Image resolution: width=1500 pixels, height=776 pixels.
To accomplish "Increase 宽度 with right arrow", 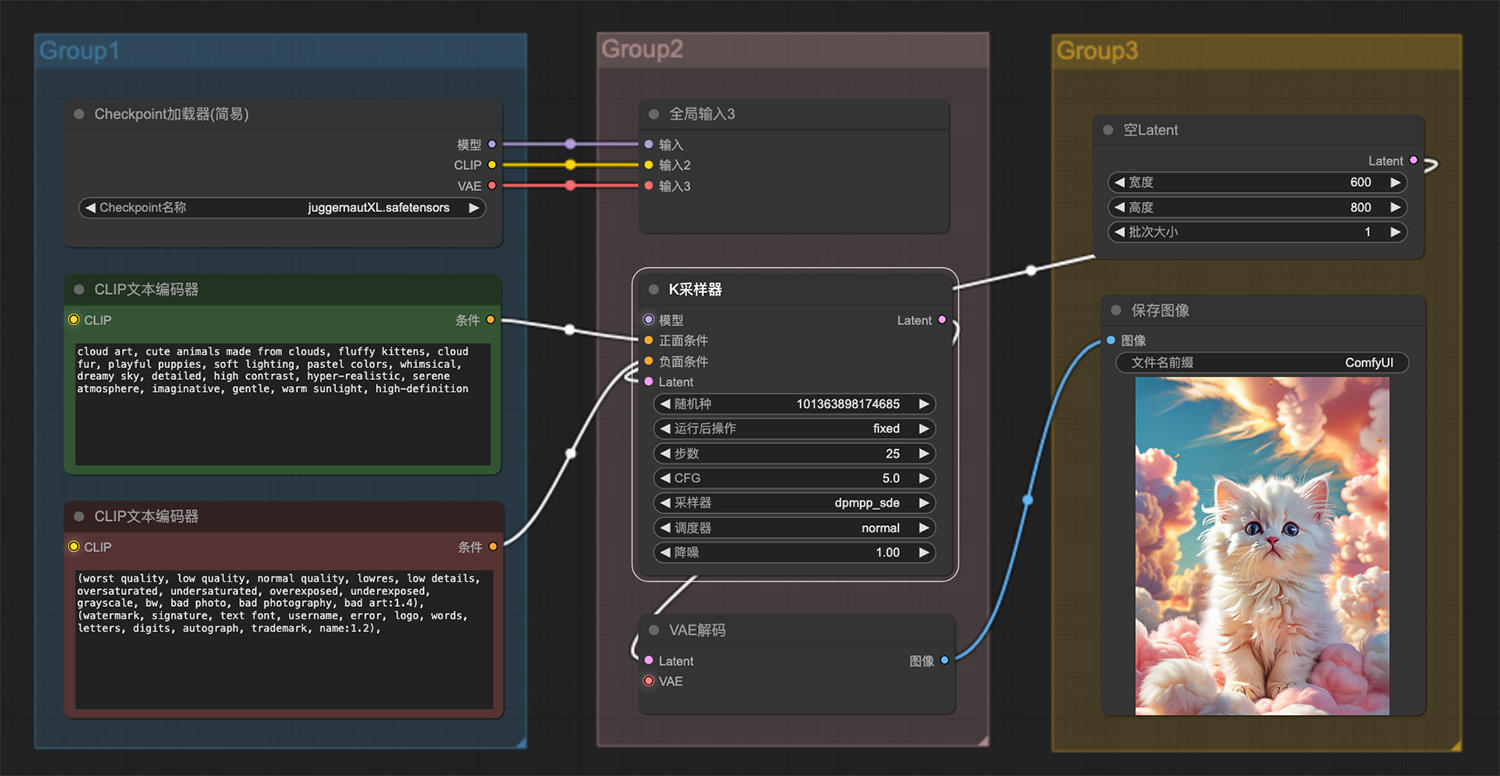I will [1395, 182].
